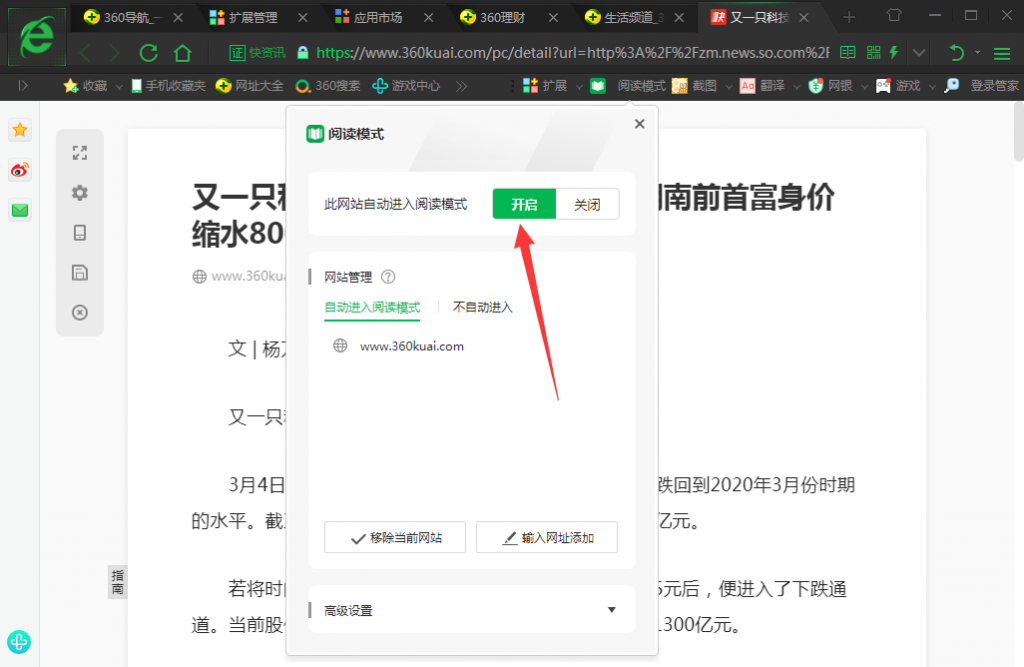
Task: Open 360搜索 bookmark
Action: tap(328, 86)
